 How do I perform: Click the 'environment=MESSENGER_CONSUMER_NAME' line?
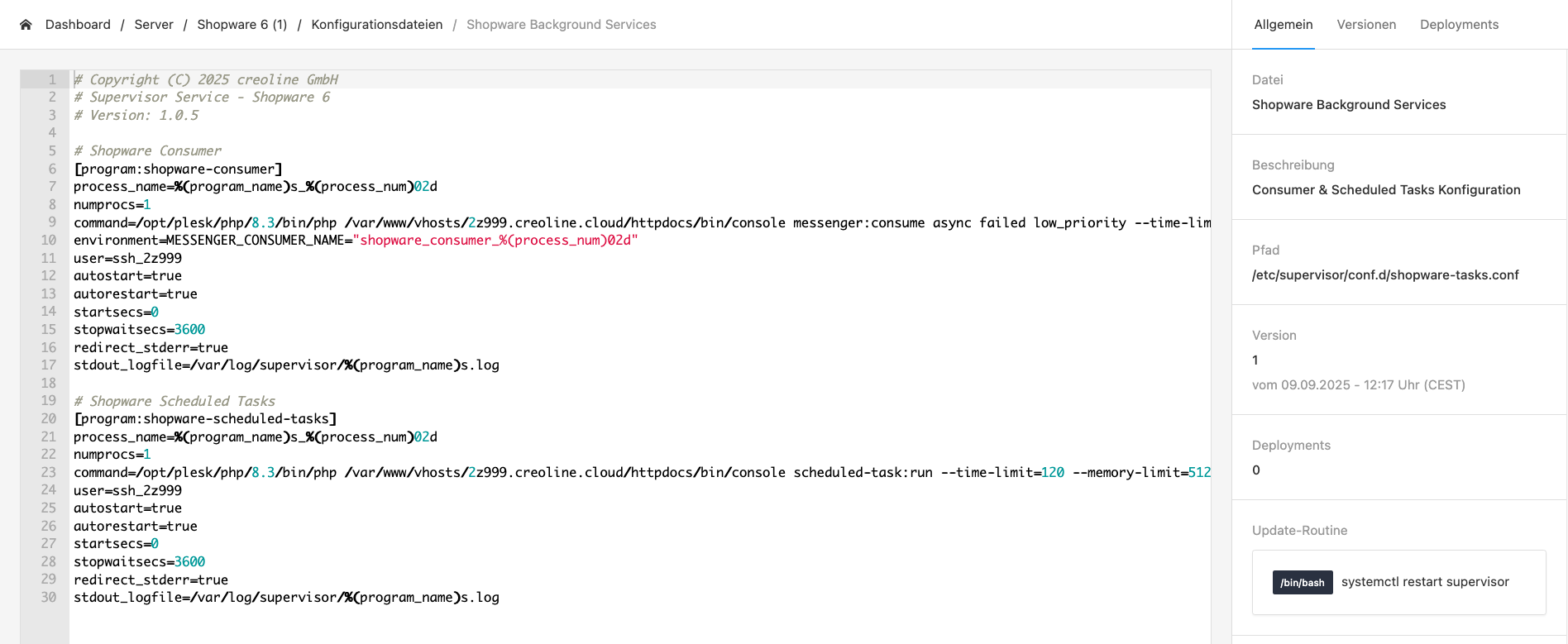point(356,240)
